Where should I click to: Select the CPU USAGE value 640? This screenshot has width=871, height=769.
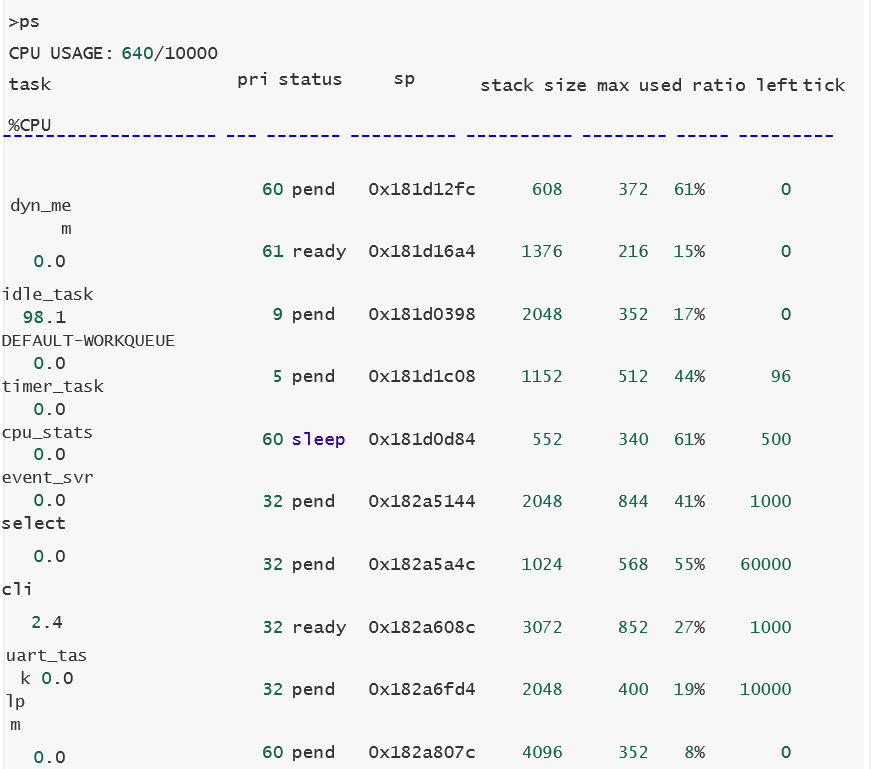pyautogui.click(x=137, y=53)
